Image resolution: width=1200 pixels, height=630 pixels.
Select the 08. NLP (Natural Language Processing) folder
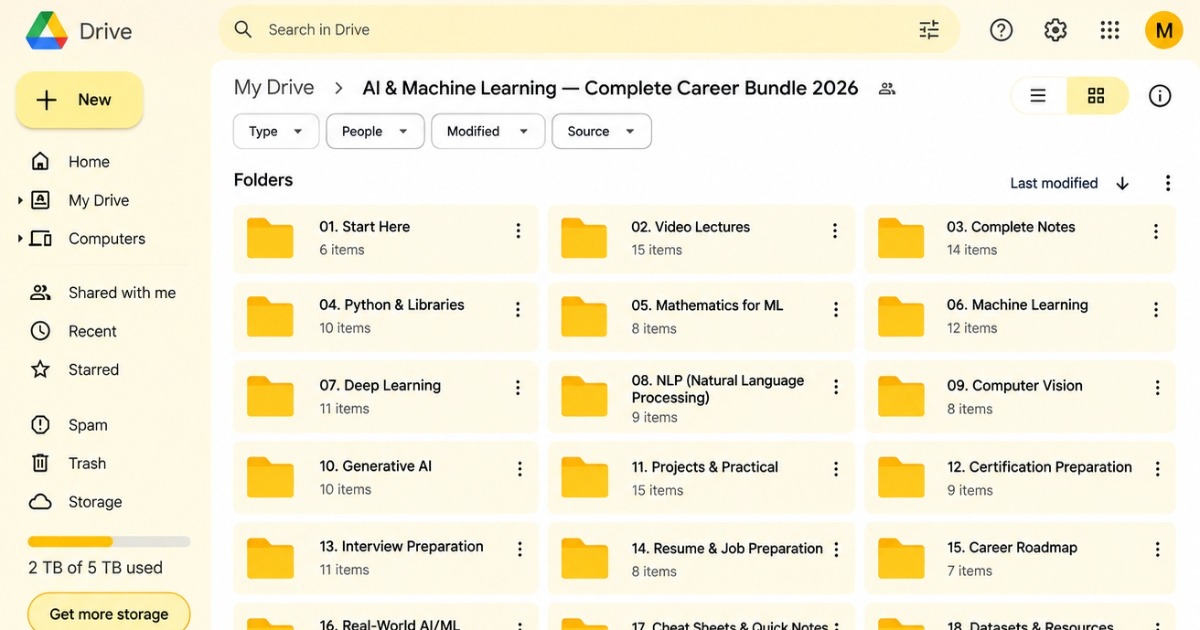701,396
